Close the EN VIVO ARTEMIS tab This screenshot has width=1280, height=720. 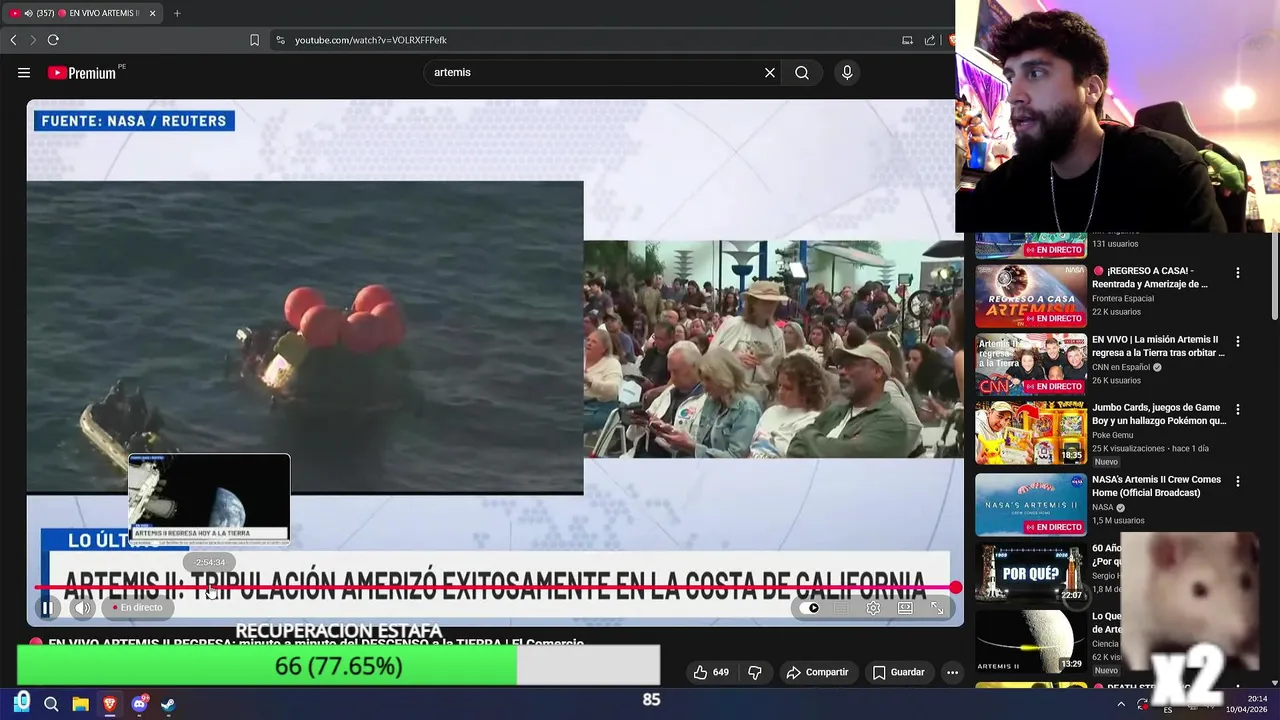coord(152,13)
